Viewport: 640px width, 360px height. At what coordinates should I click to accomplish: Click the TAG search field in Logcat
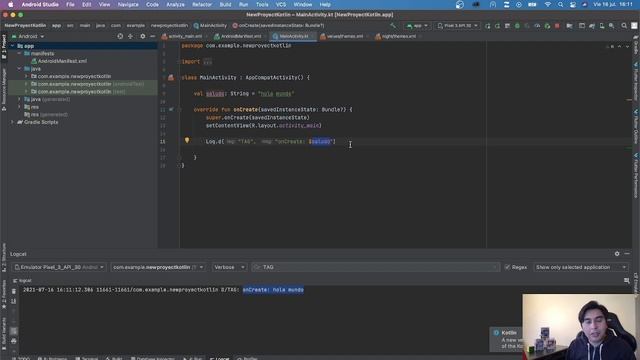(x=376, y=267)
